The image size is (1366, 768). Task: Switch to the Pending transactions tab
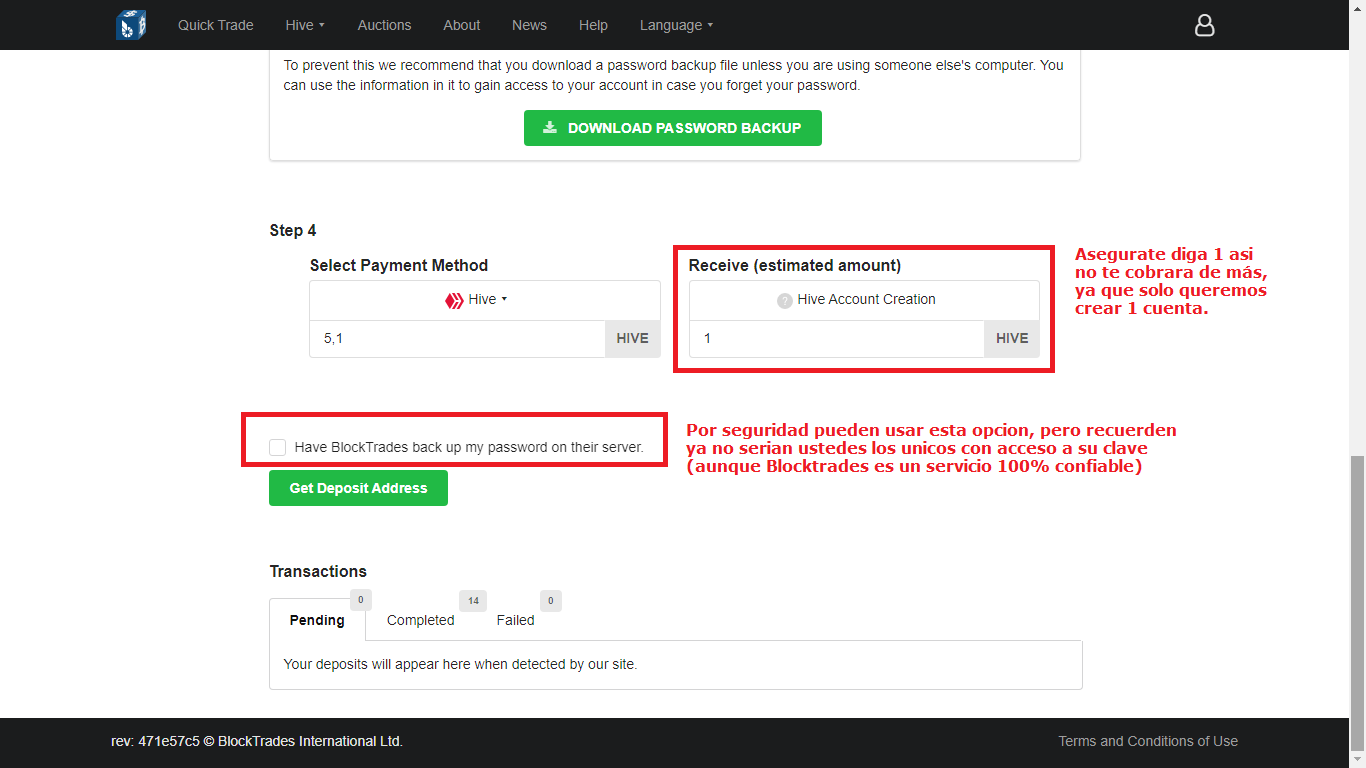317,620
